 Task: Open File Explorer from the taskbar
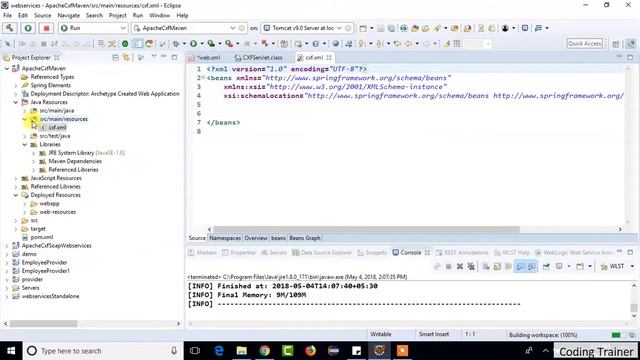coord(242,351)
